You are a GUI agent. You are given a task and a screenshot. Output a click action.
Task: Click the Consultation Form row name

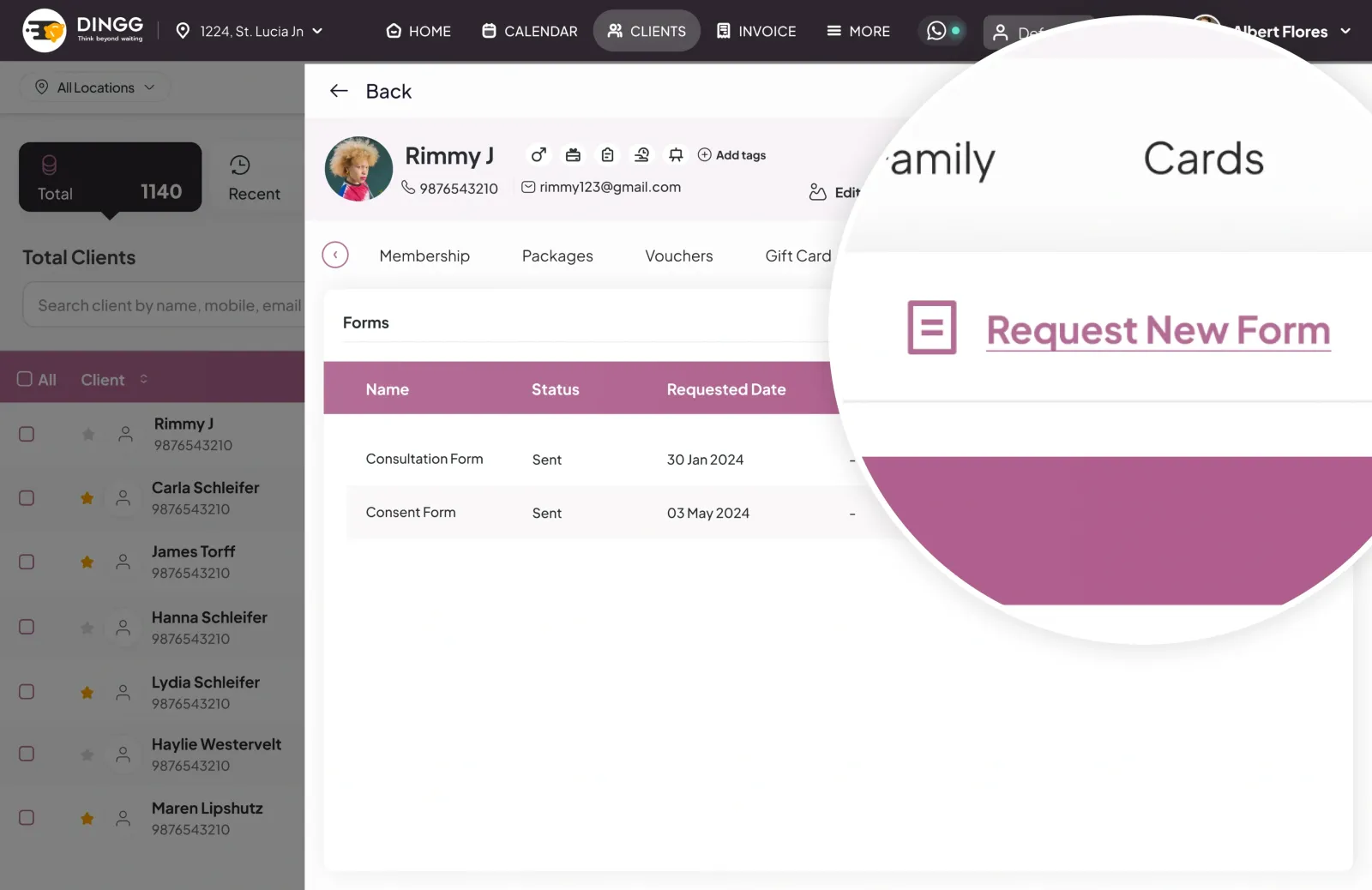pyautogui.click(x=424, y=459)
